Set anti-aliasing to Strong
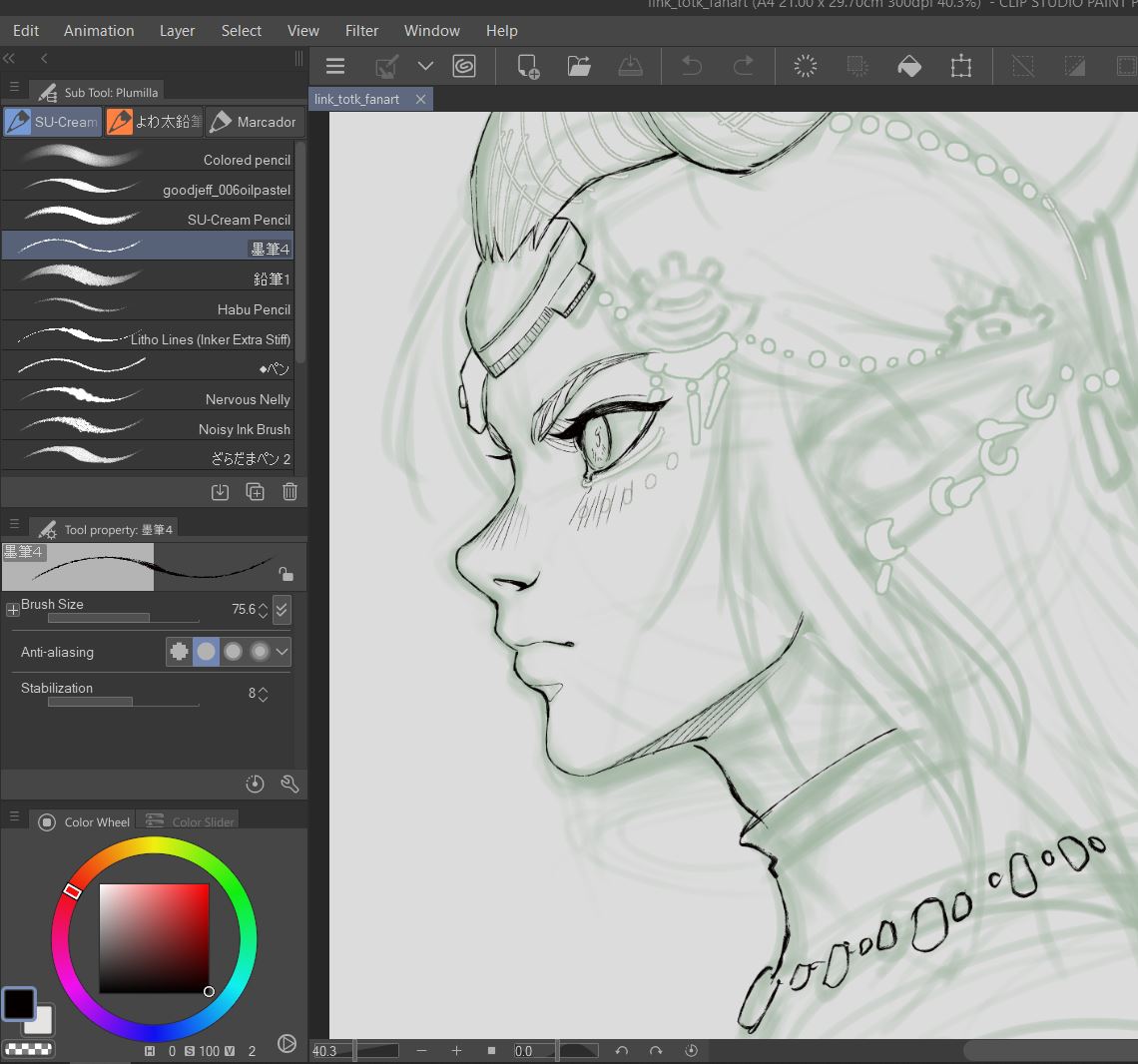Image resolution: width=1138 pixels, height=1064 pixels. tap(260, 651)
